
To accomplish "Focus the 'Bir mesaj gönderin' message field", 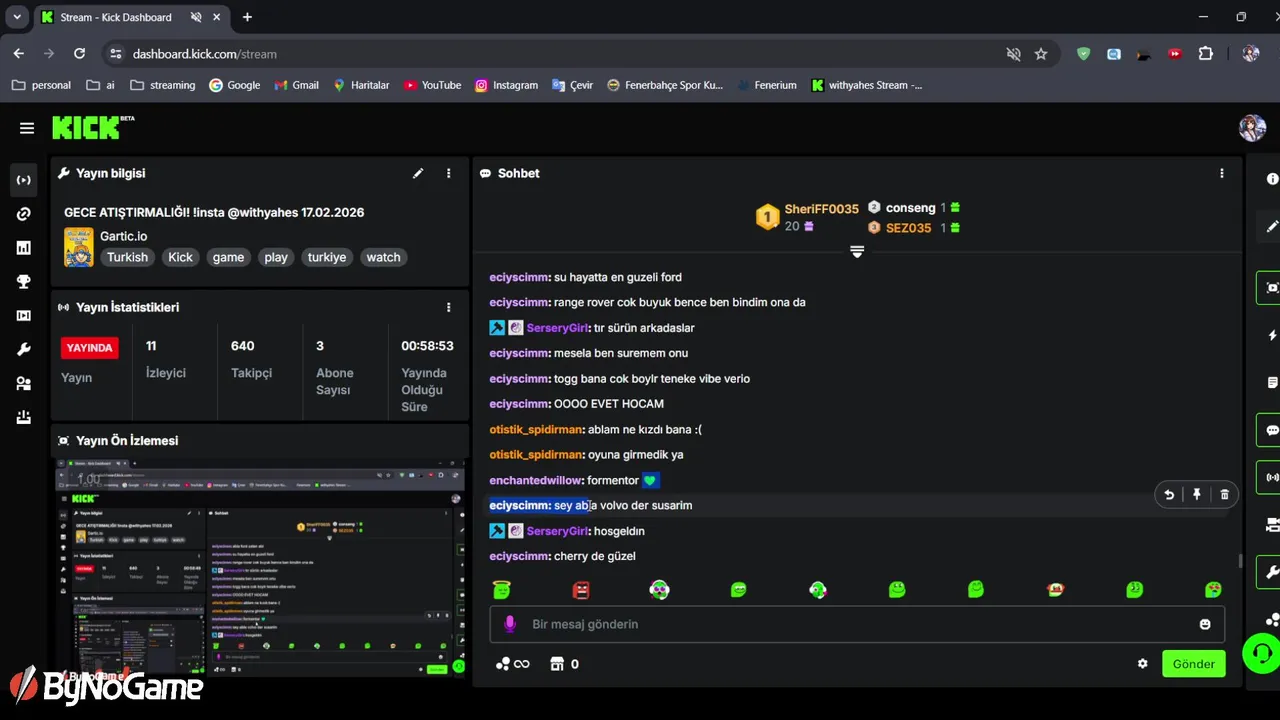I will [x=857, y=624].
